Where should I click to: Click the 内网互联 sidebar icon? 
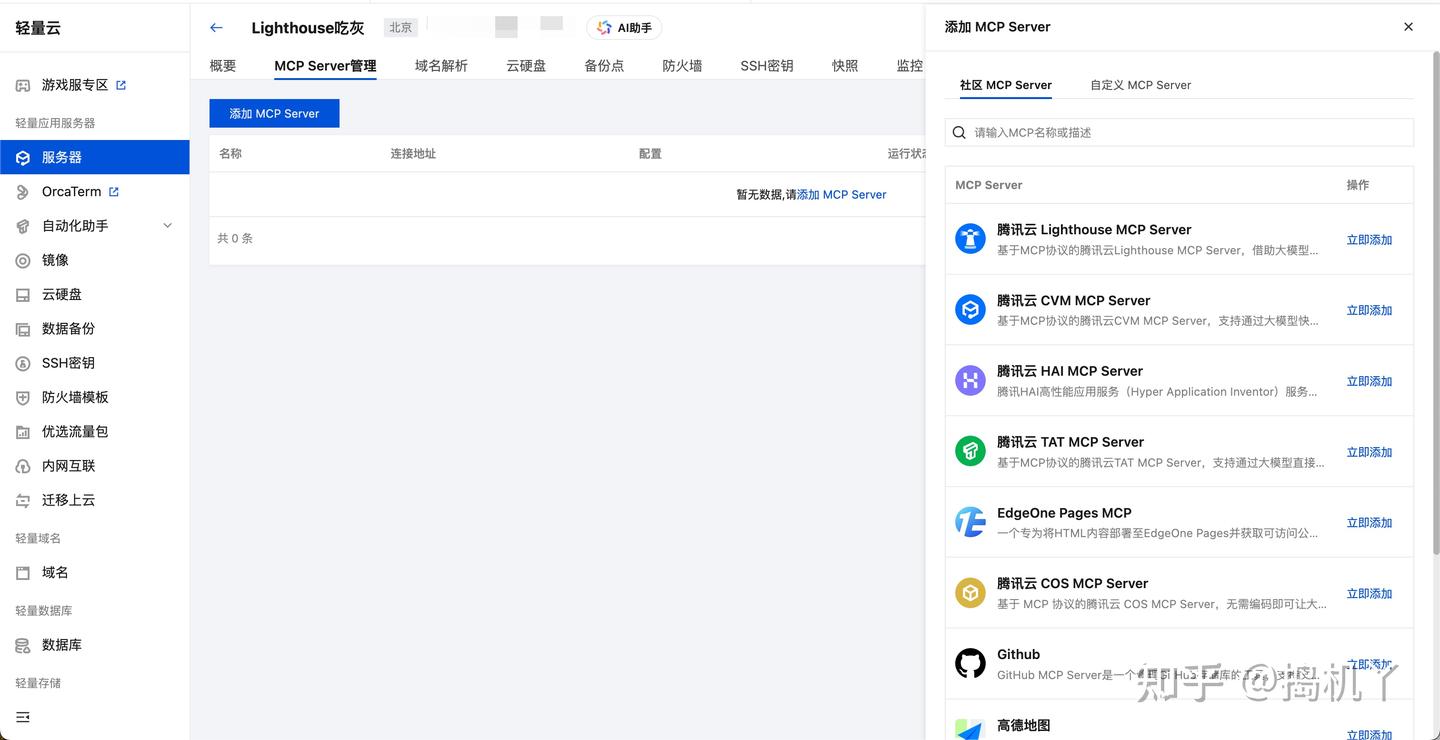(22, 466)
